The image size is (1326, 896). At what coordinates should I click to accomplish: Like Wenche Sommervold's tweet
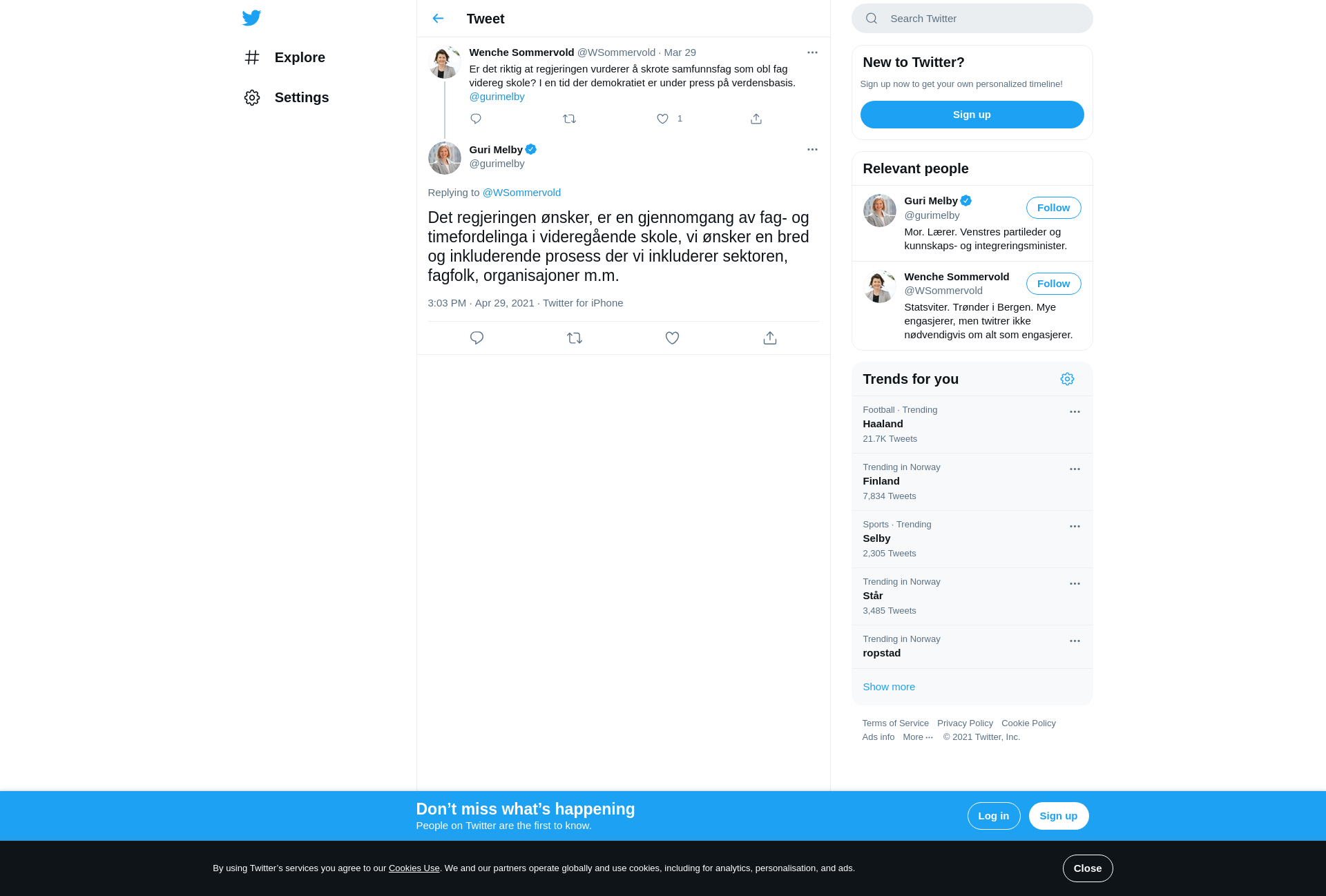pos(662,119)
